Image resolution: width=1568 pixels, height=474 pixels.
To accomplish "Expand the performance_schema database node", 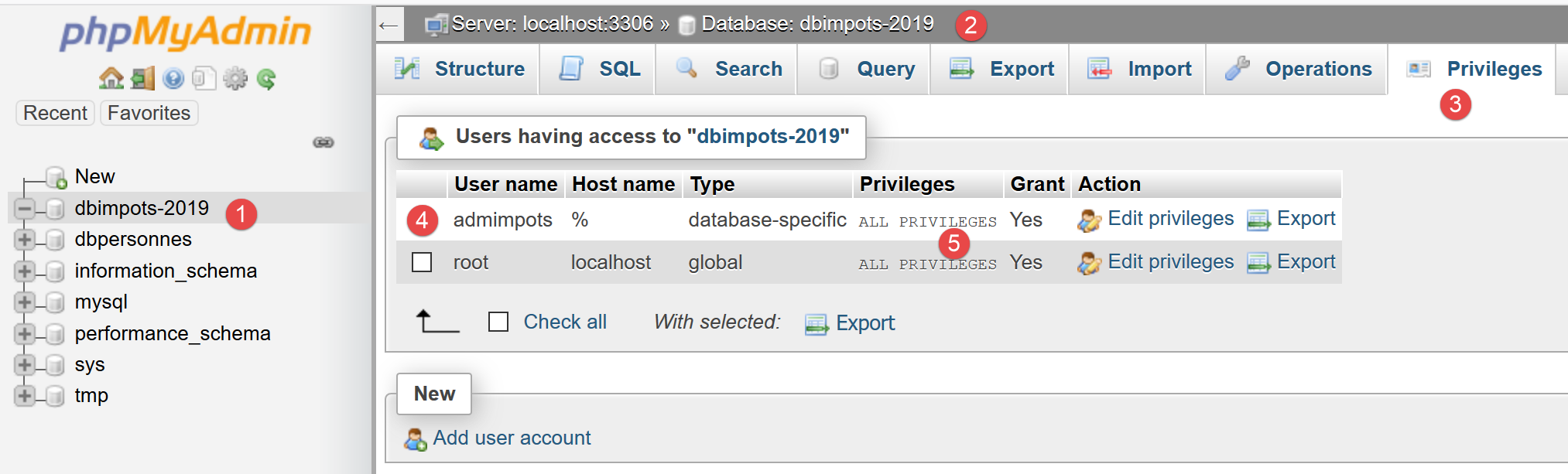I will [25, 334].
